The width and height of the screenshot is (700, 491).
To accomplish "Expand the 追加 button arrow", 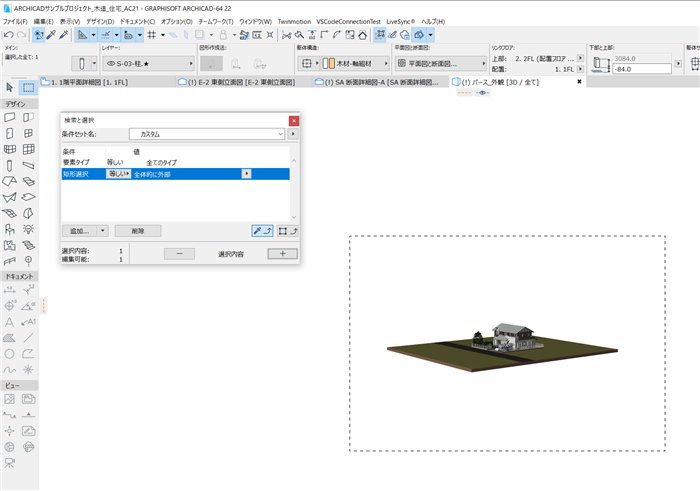I will (103, 231).
